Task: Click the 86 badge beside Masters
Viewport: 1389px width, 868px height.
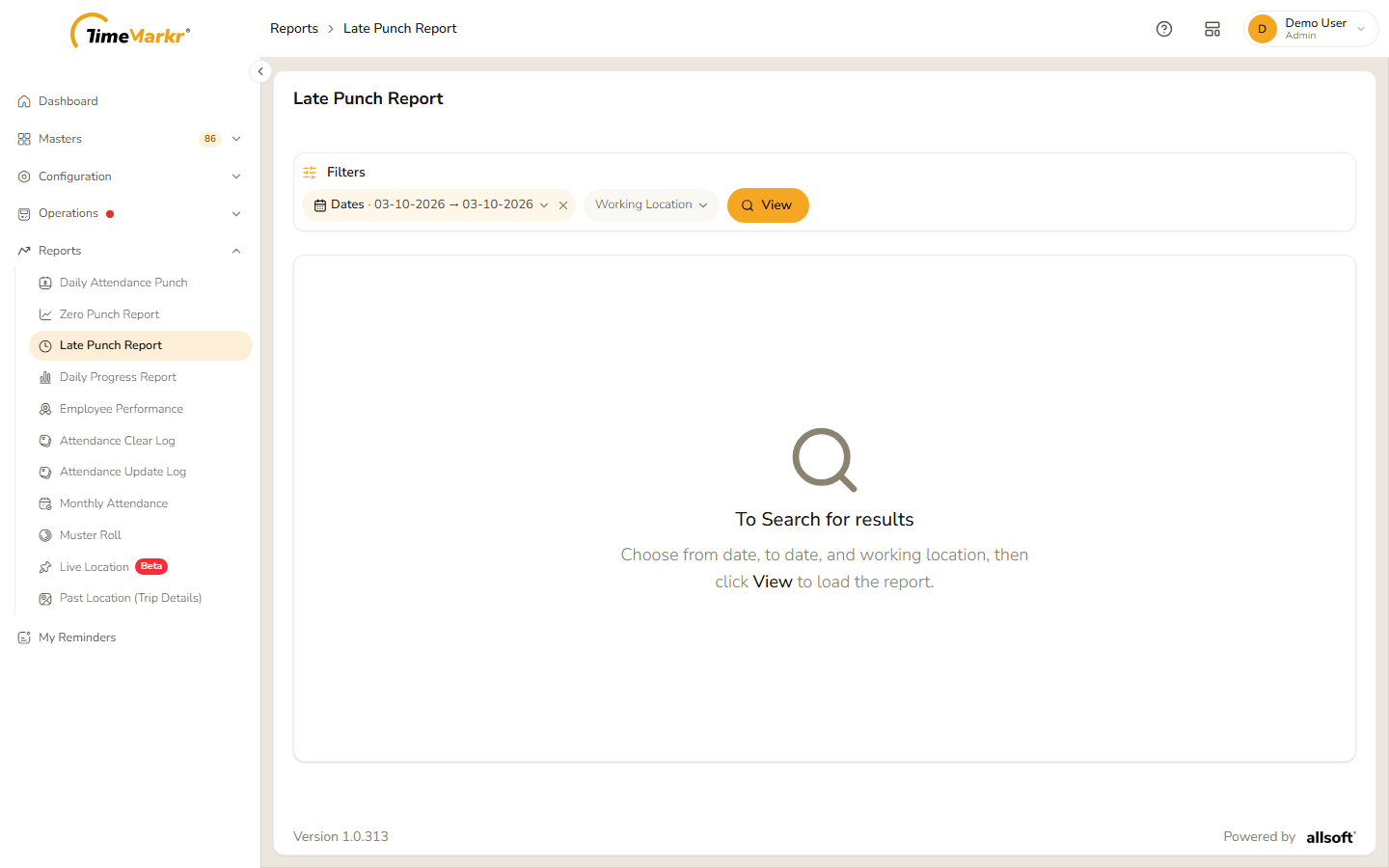Action: click(210, 139)
